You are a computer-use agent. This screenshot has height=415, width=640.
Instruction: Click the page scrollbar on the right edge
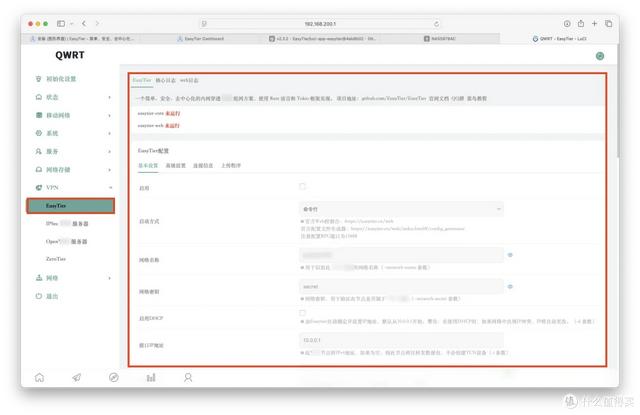point(618,101)
